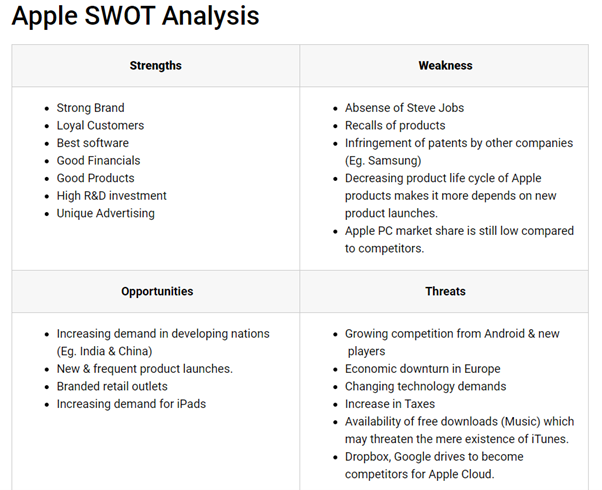Click Increasing demand in developing nations

pyautogui.click(x=163, y=343)
